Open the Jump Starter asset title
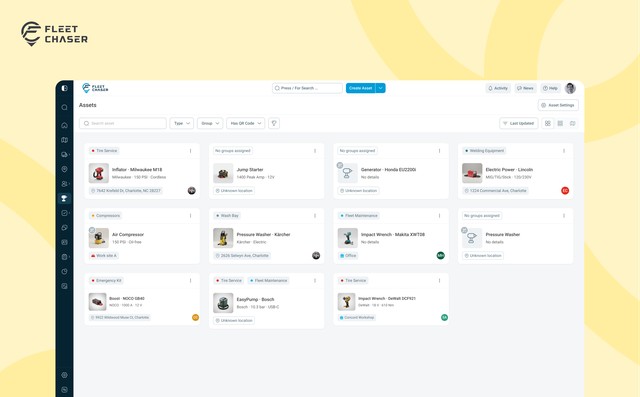 pos(250,170)
